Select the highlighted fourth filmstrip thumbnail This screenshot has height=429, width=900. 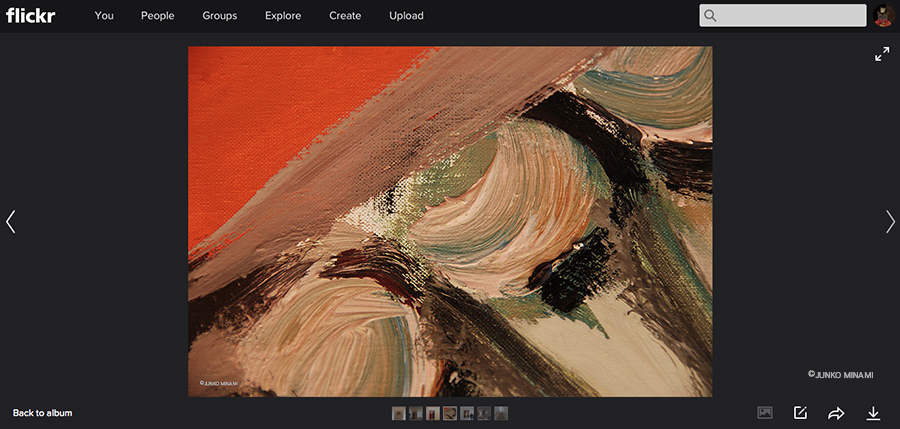[450, 413]
